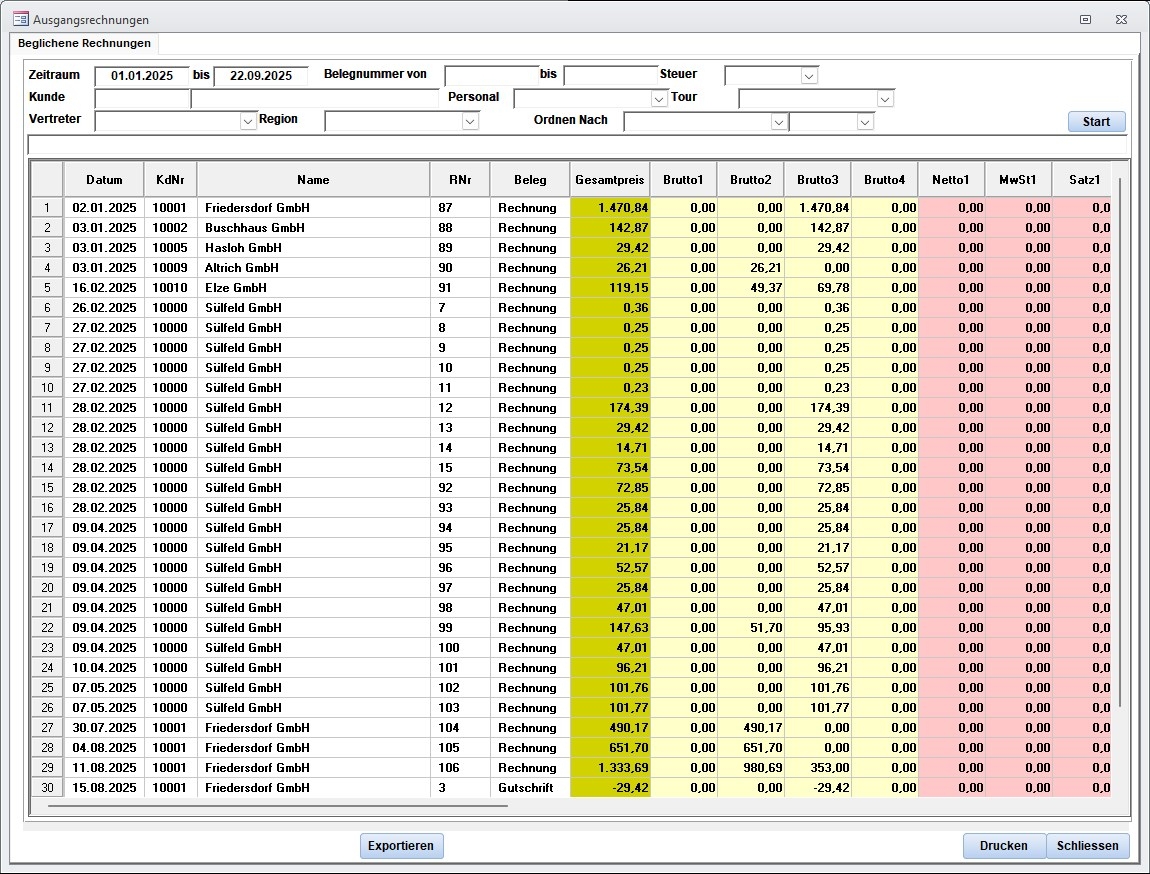Select row 5 header for Elze GmbH
1150x874 pixels.
click(x=47, y=288)
